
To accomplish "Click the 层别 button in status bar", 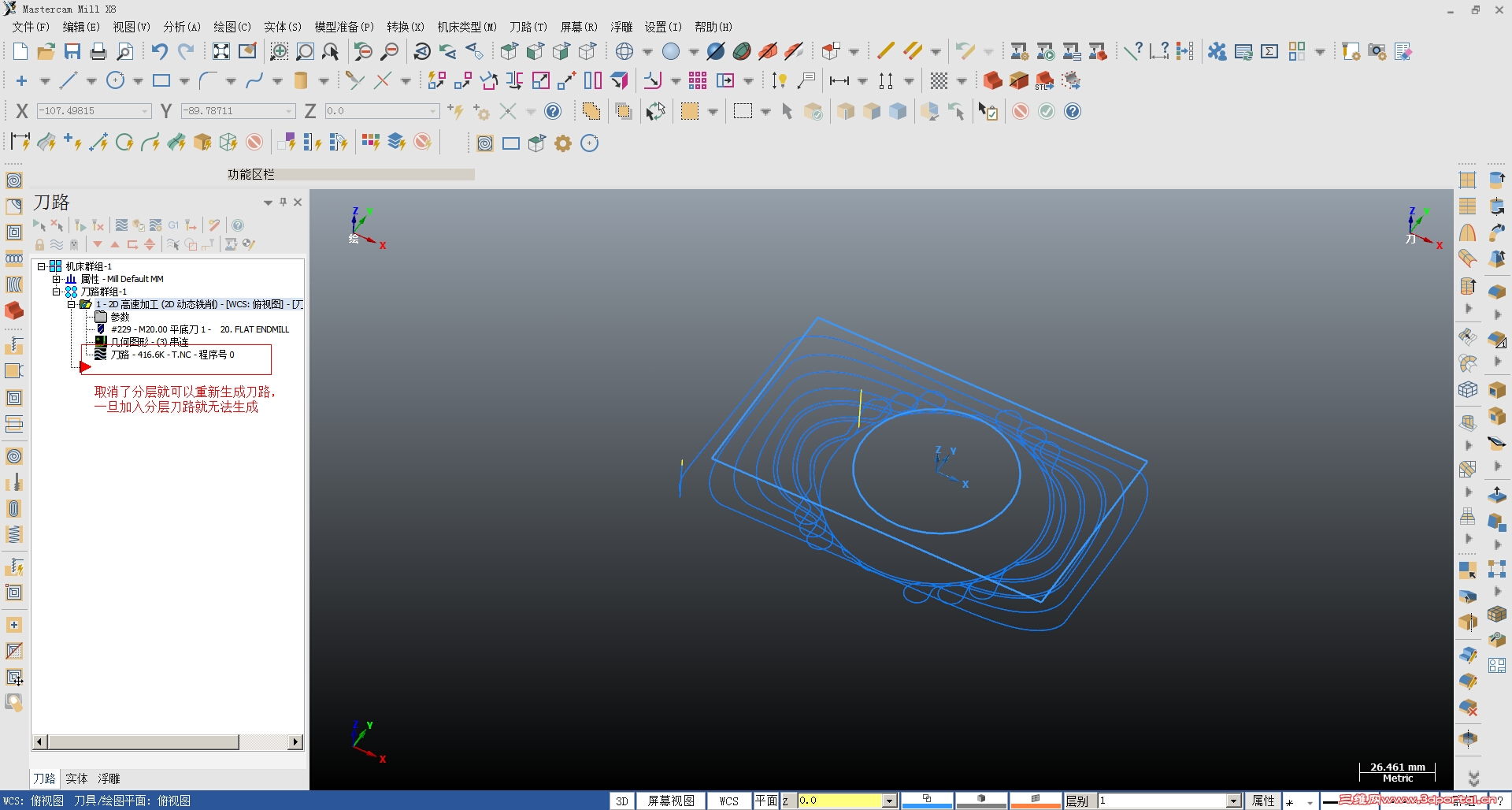I will point(1077,801).
